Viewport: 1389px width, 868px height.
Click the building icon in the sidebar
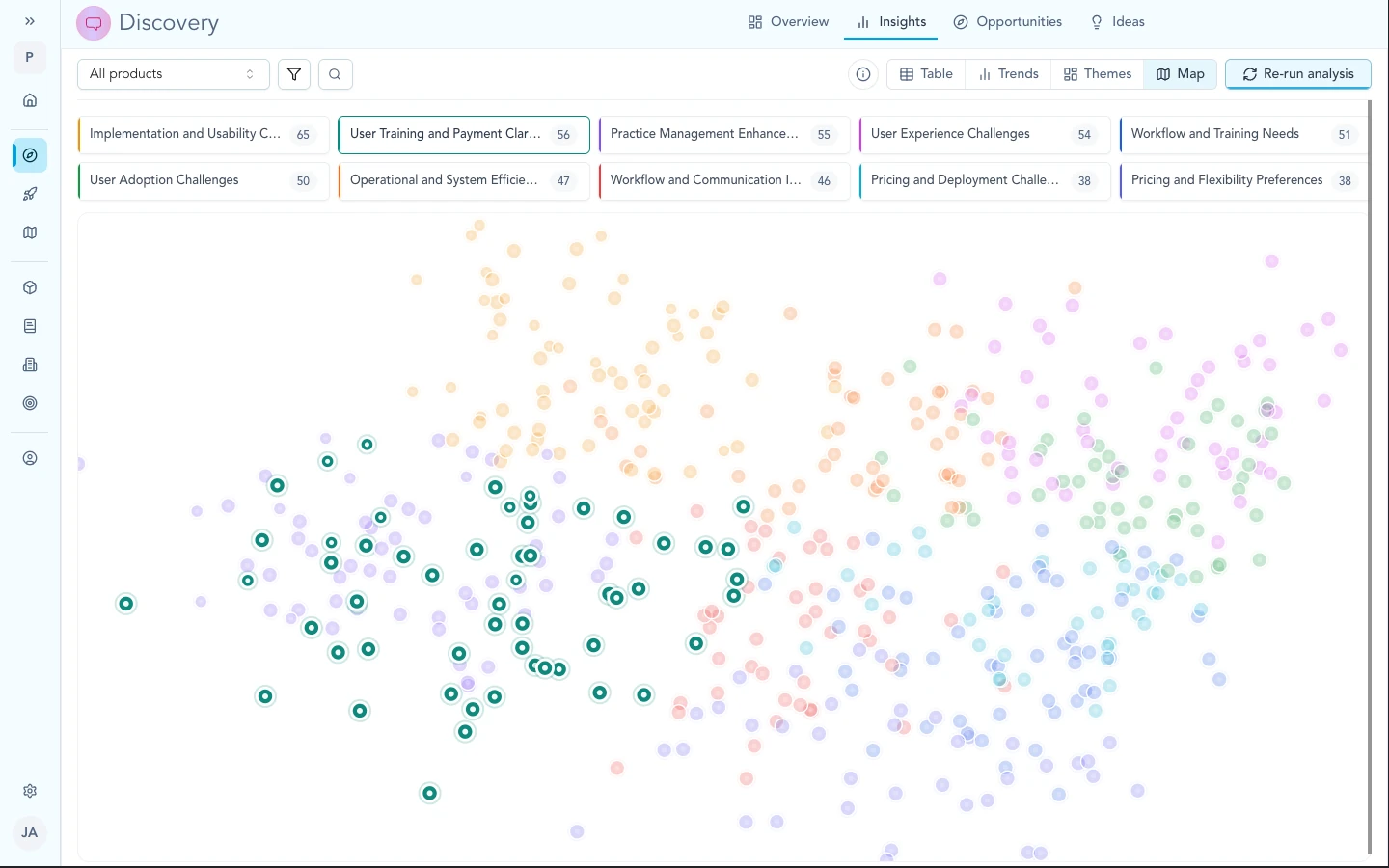pyautogui.click(x=29, y=365)
